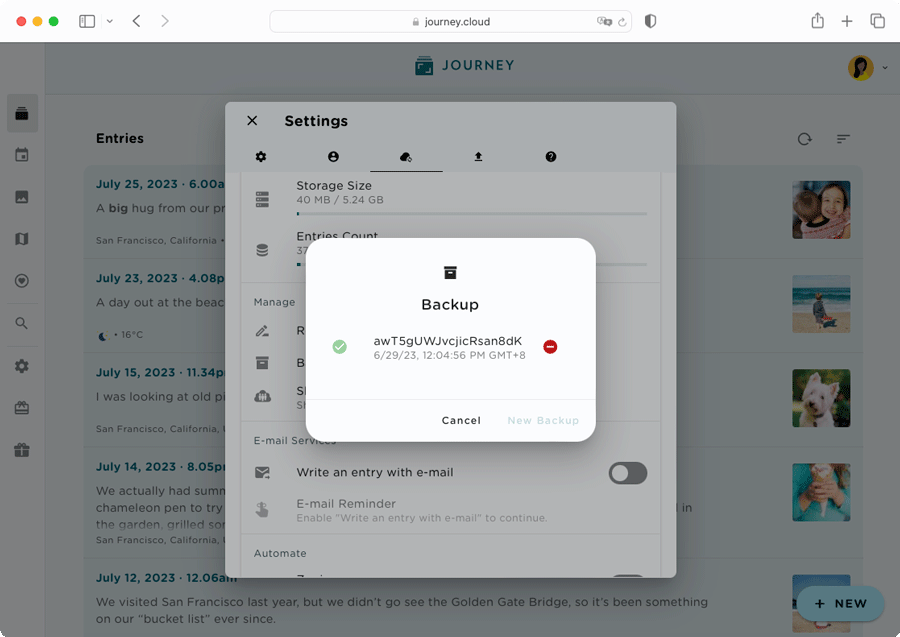The image size is (900, 637).
Task: Open the gift icon in the sidebar
Action: coord(22,450)
